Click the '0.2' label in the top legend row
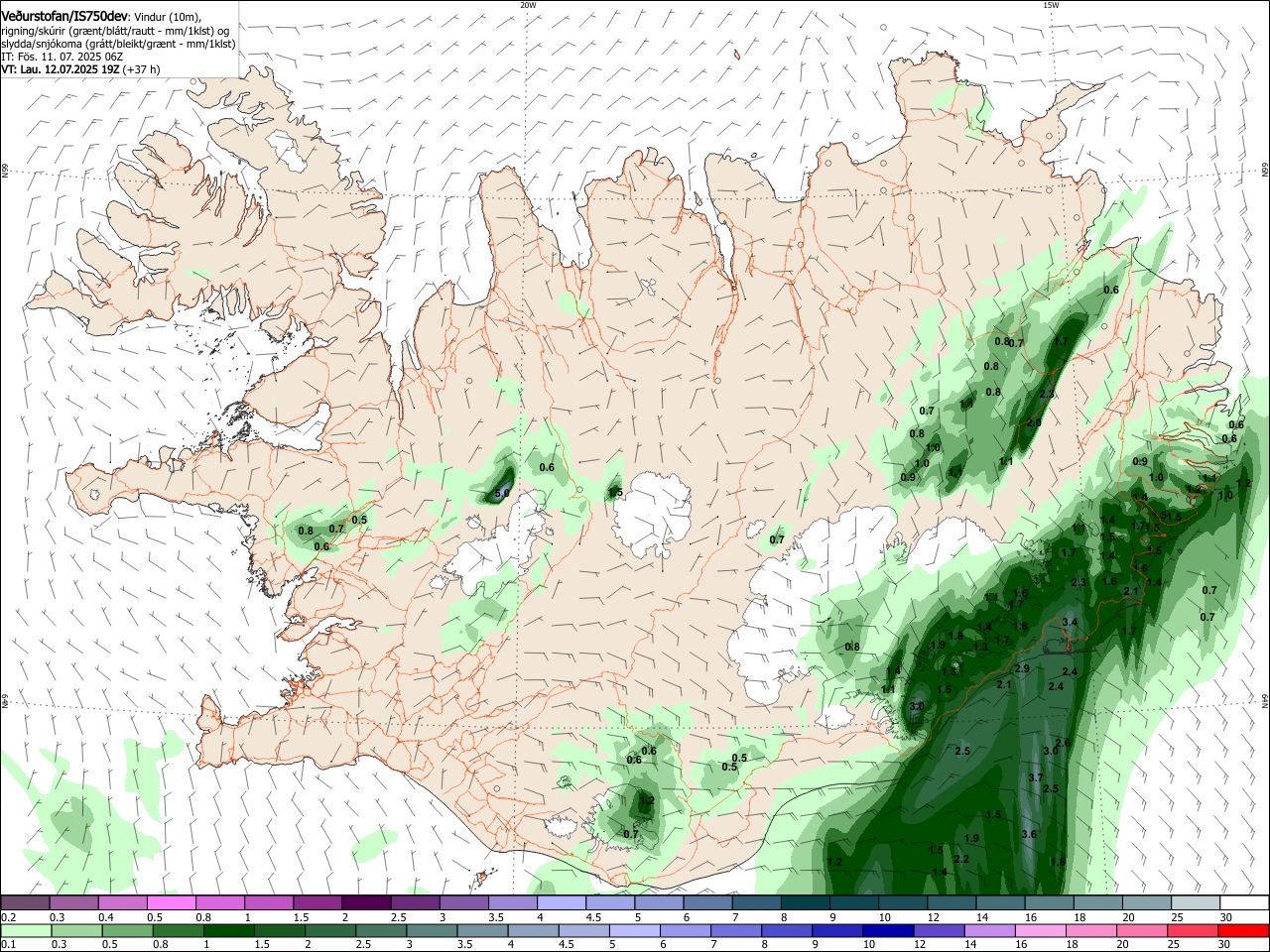The height and width of the screenshot is (952, 1270). (9, 917)
